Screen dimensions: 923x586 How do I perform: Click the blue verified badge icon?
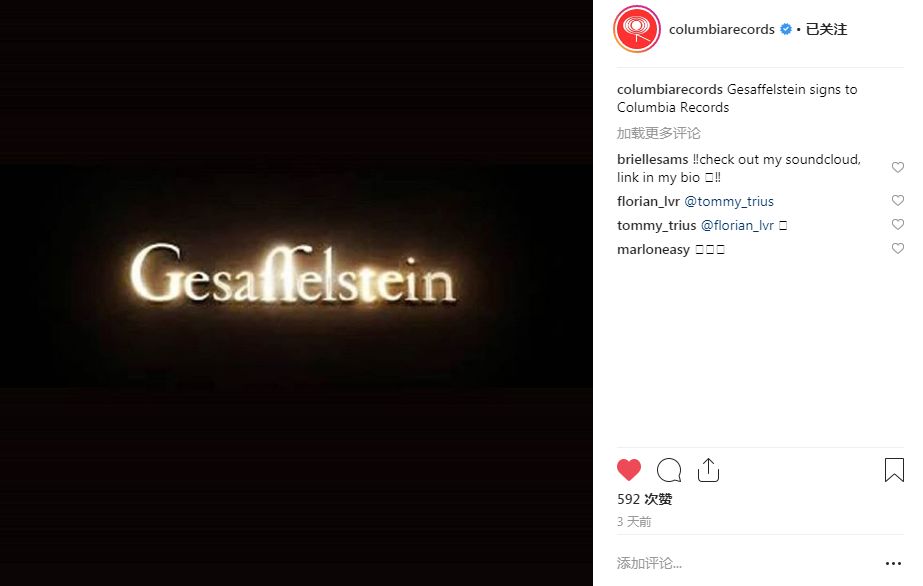click(x=786, y=29)
